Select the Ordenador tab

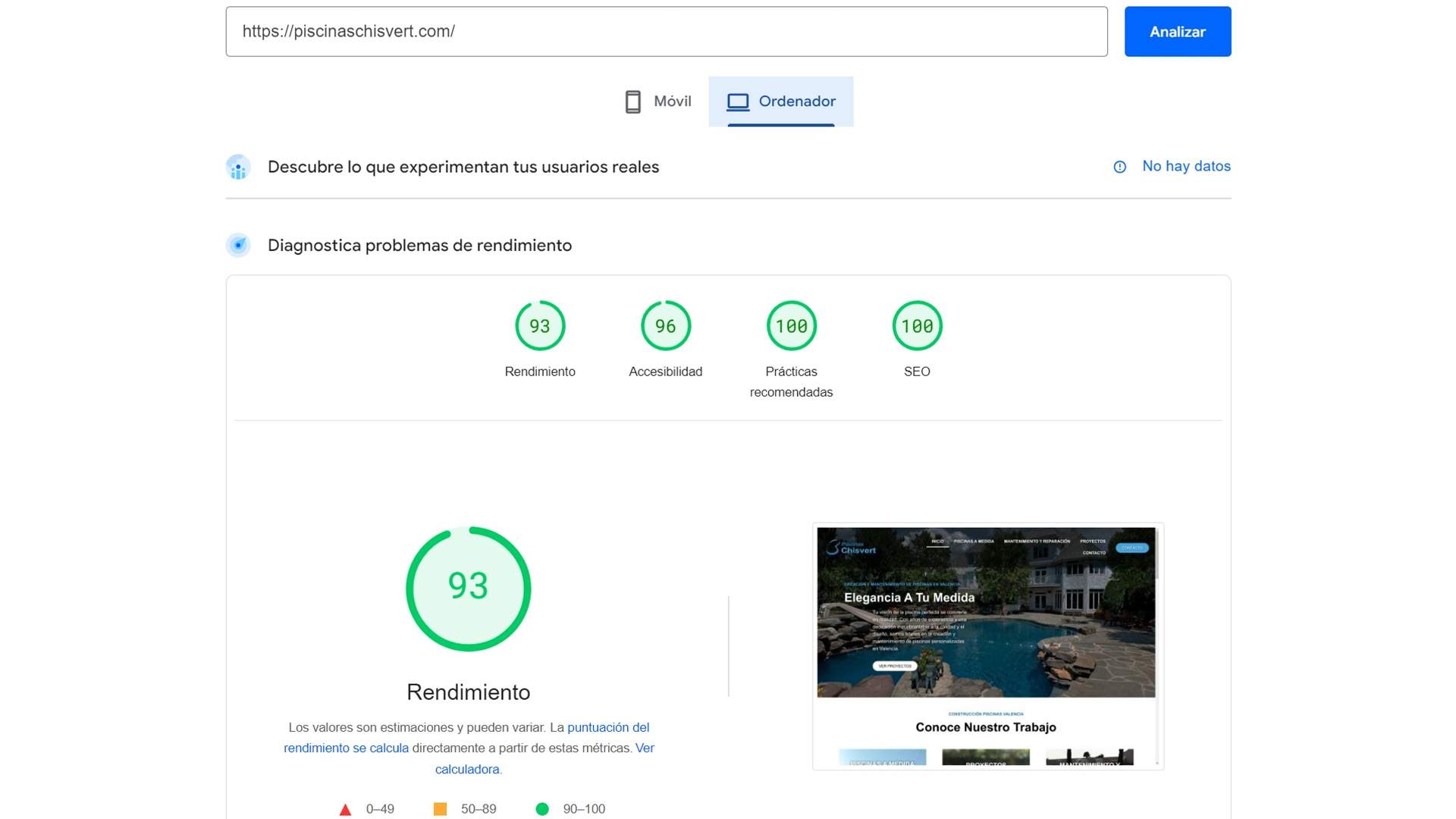(x=781, y=102)
